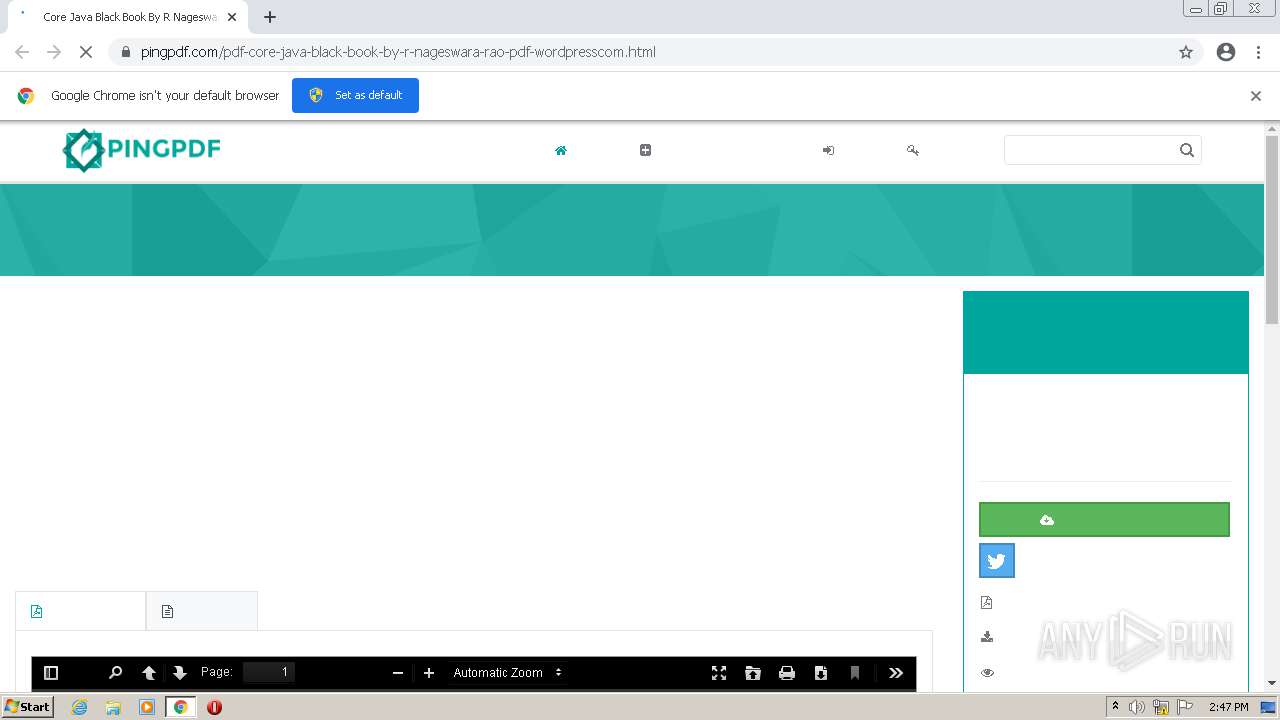Show hidden system tray icons
This screenshot has width=1280, height=720.
coord(1115,707)
